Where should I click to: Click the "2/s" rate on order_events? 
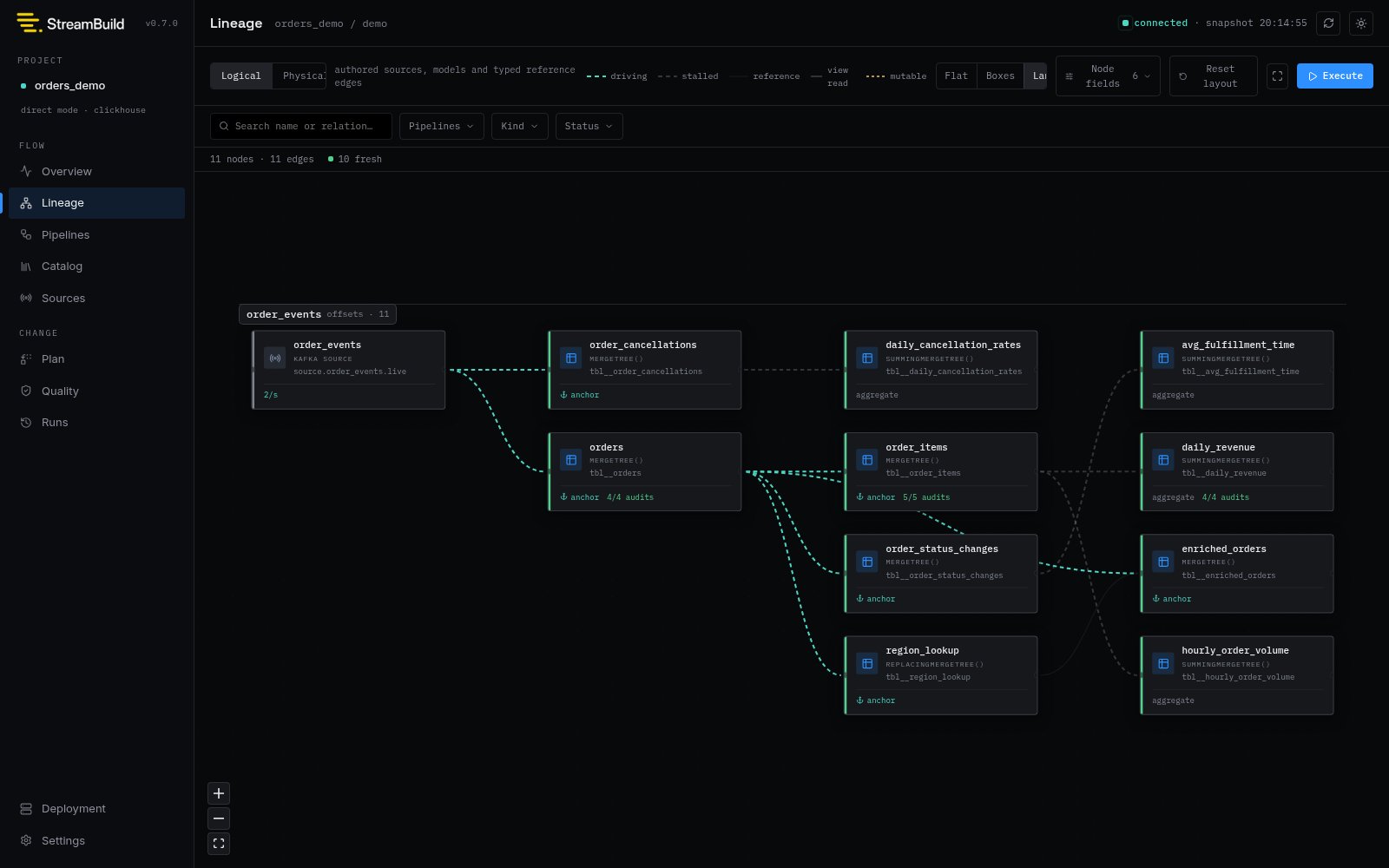tap(271, 395)
